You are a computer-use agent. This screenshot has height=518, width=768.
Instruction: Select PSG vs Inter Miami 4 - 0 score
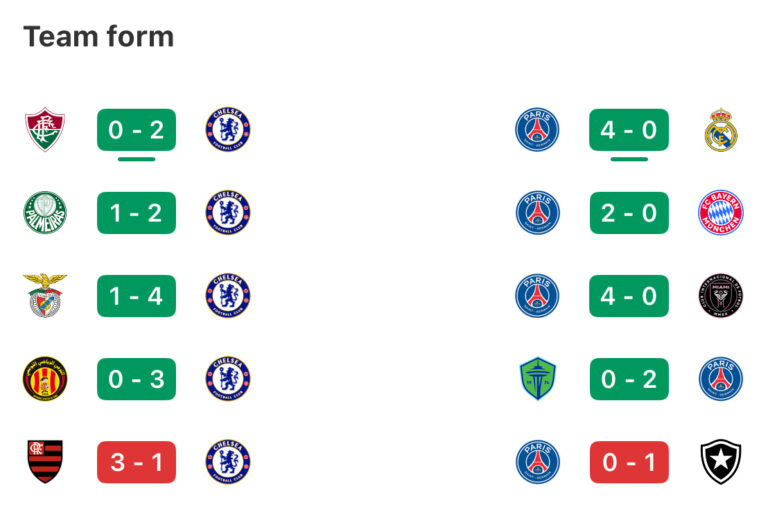tap(629, 296)
